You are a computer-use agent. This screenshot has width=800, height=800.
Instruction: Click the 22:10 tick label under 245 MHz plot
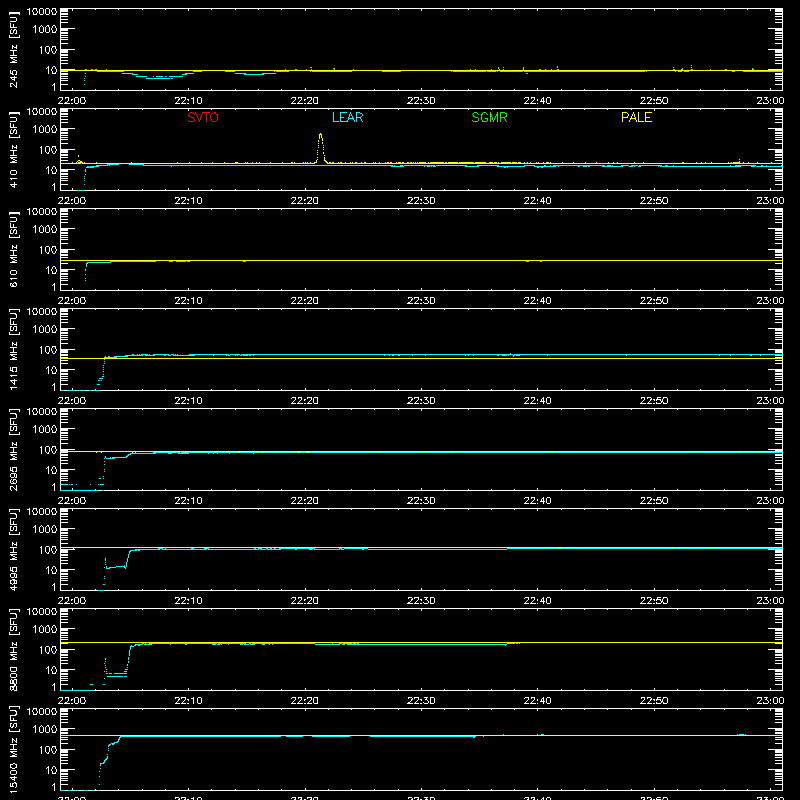point(188,101)
